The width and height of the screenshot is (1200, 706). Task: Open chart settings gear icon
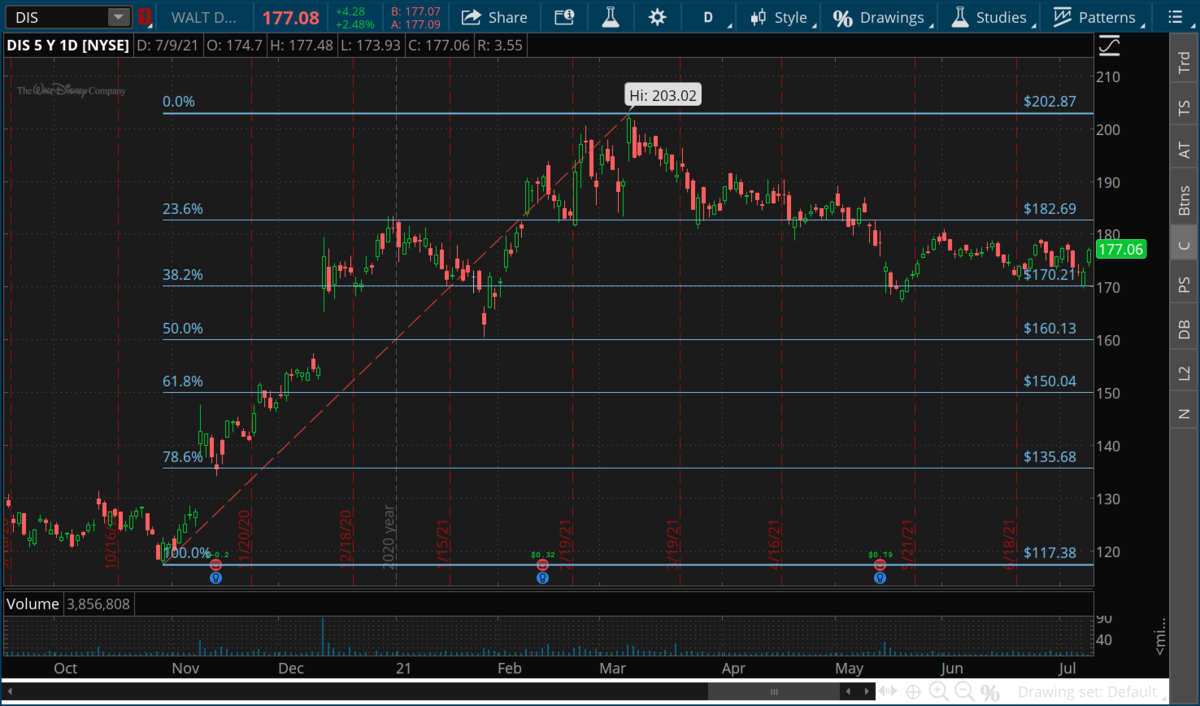[x=656, y=17]
